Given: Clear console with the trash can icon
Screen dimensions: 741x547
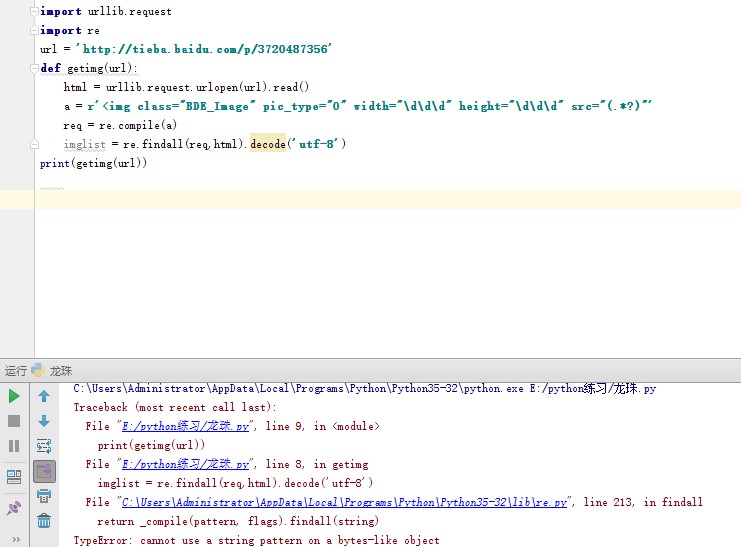Looking at the screenshot, I should [x=44, y=521].
